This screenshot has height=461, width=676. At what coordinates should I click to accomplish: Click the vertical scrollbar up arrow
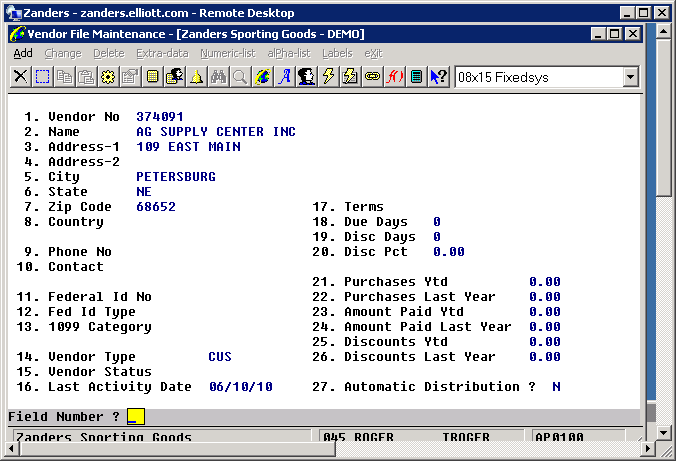click(x=663, y=31)
